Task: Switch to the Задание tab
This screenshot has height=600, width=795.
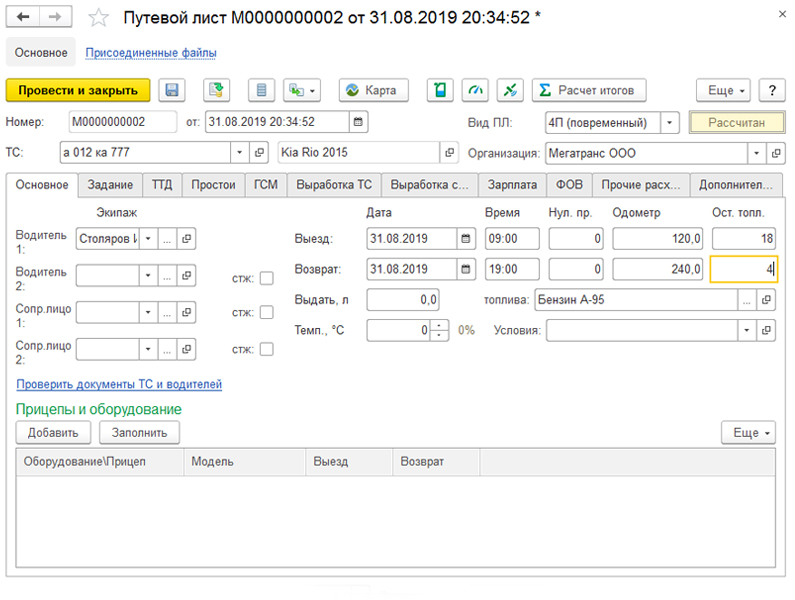Action: 110,185
